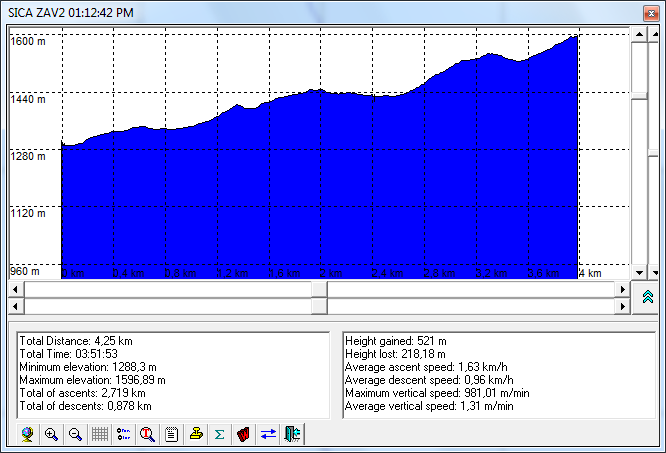Zoom out with the minus magnifier icon

[74, 434]
